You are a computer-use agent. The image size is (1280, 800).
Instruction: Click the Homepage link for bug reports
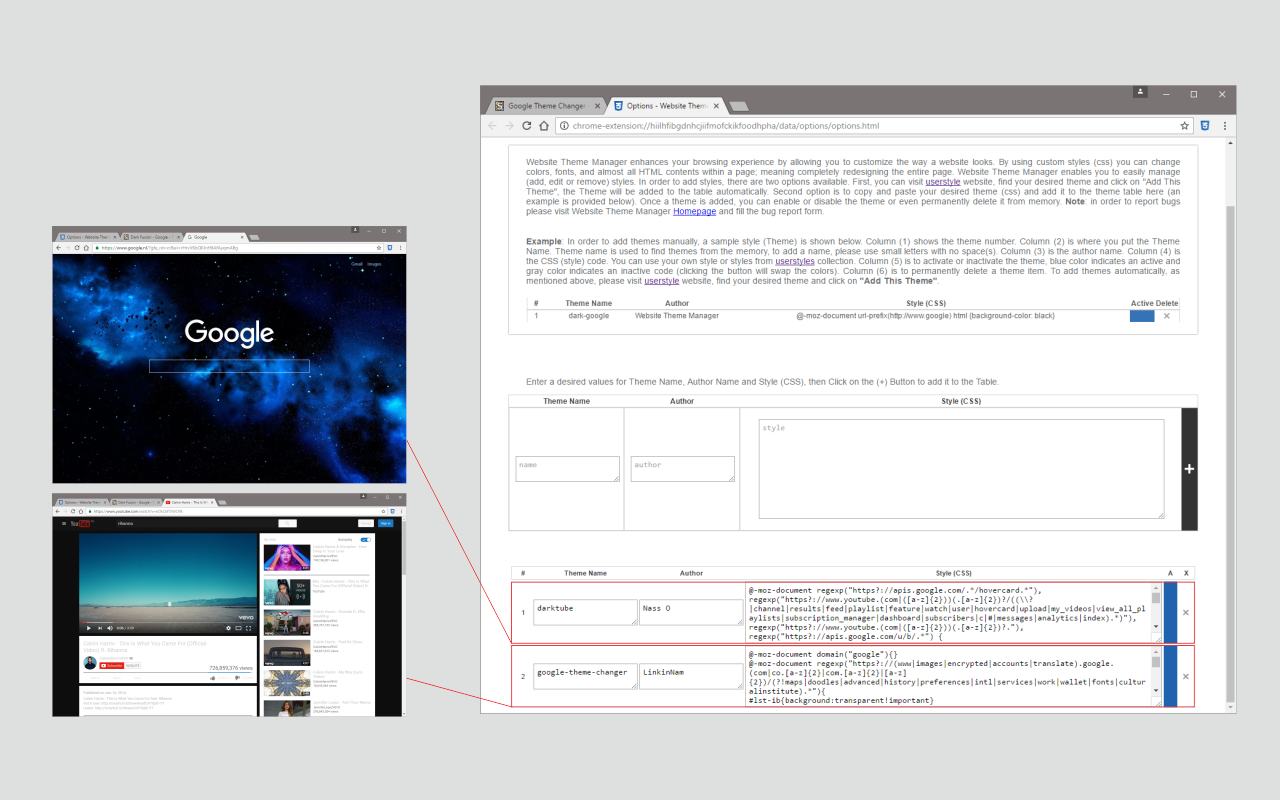coord(694,211)
